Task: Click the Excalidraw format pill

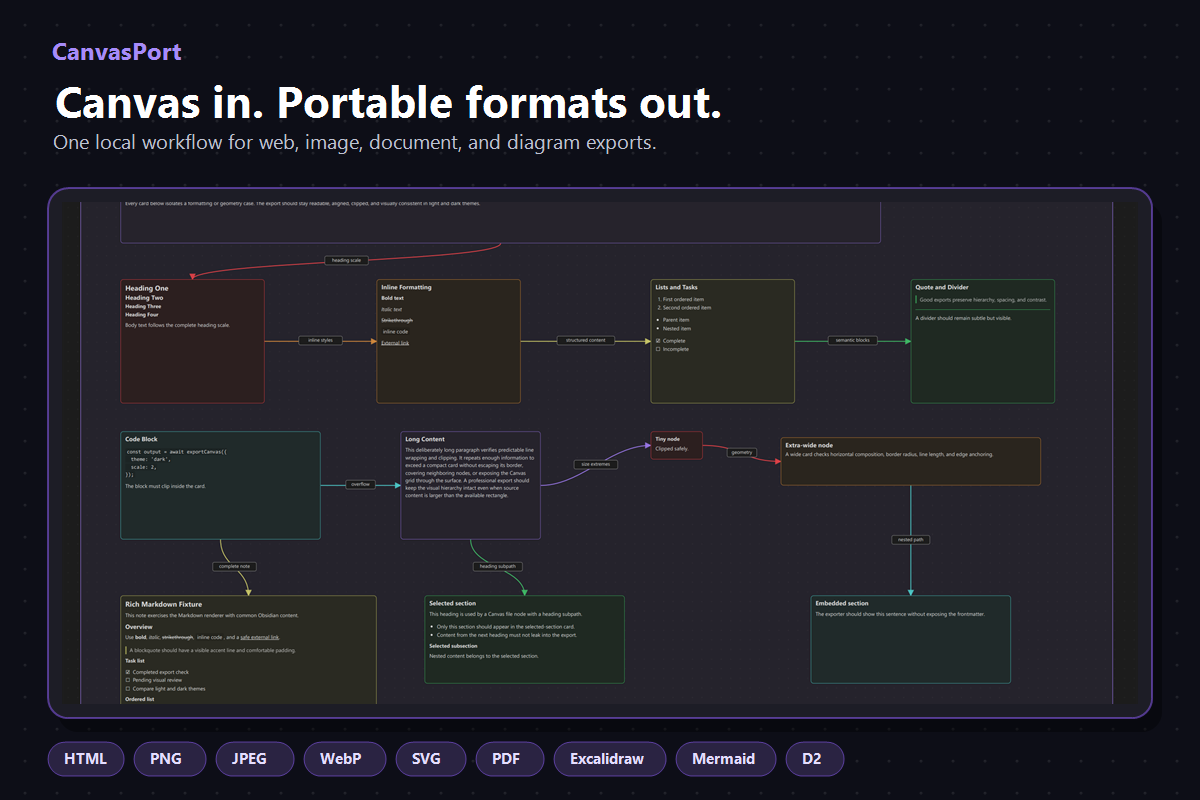Action: 610,758
